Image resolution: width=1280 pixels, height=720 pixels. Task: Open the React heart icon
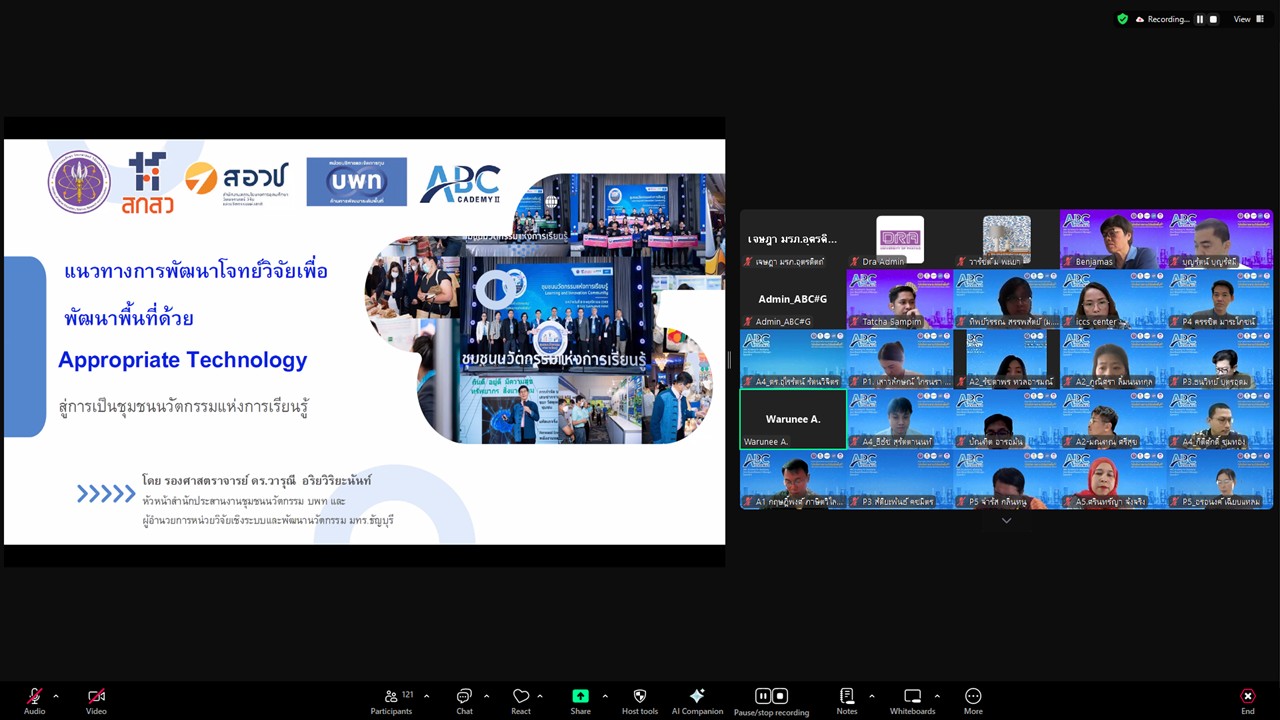coord(521,696)
